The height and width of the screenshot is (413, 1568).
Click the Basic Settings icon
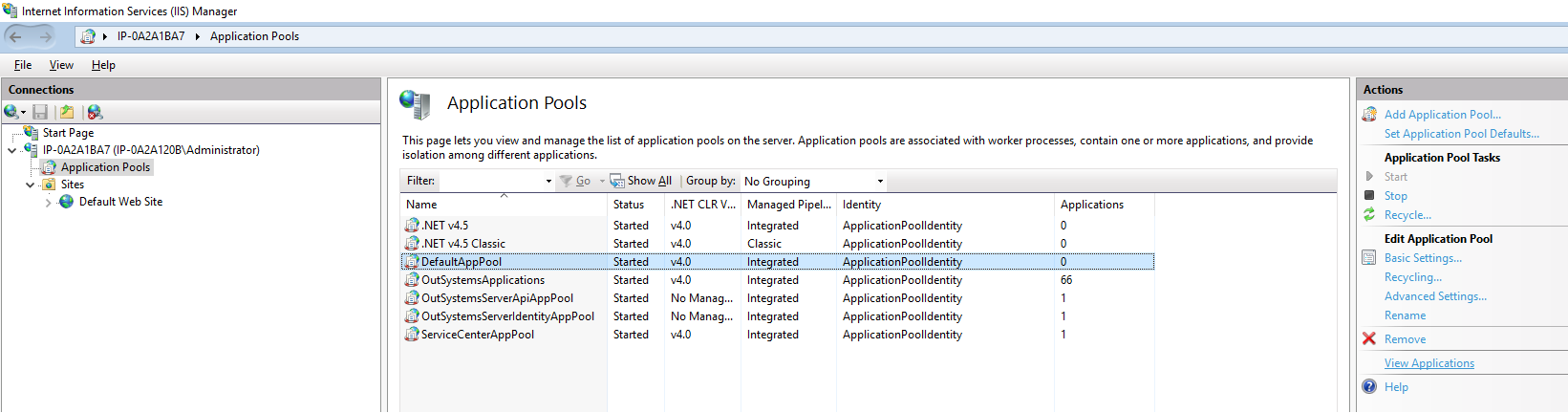point(1369,257)
